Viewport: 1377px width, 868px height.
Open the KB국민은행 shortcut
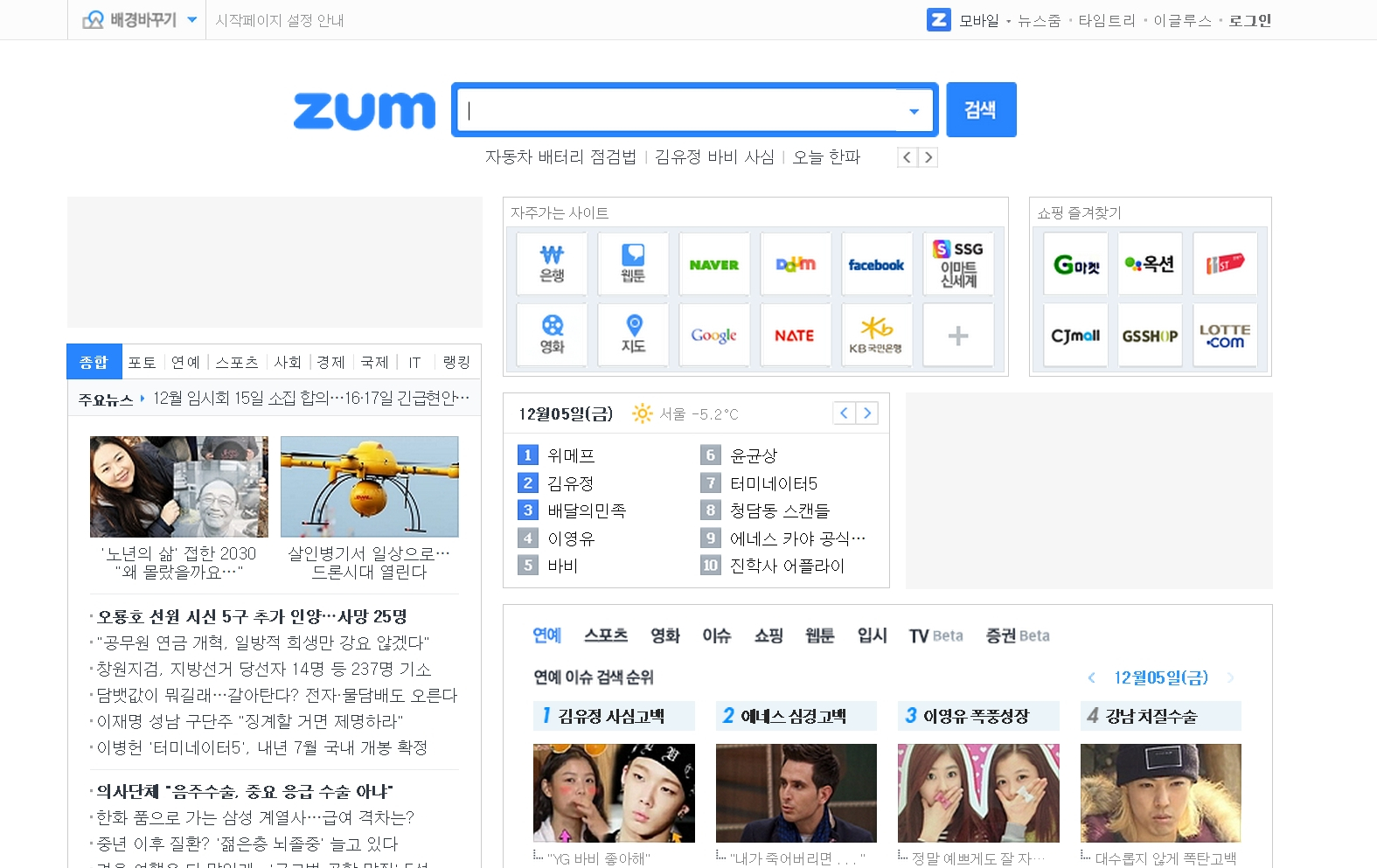click(877, 335)
